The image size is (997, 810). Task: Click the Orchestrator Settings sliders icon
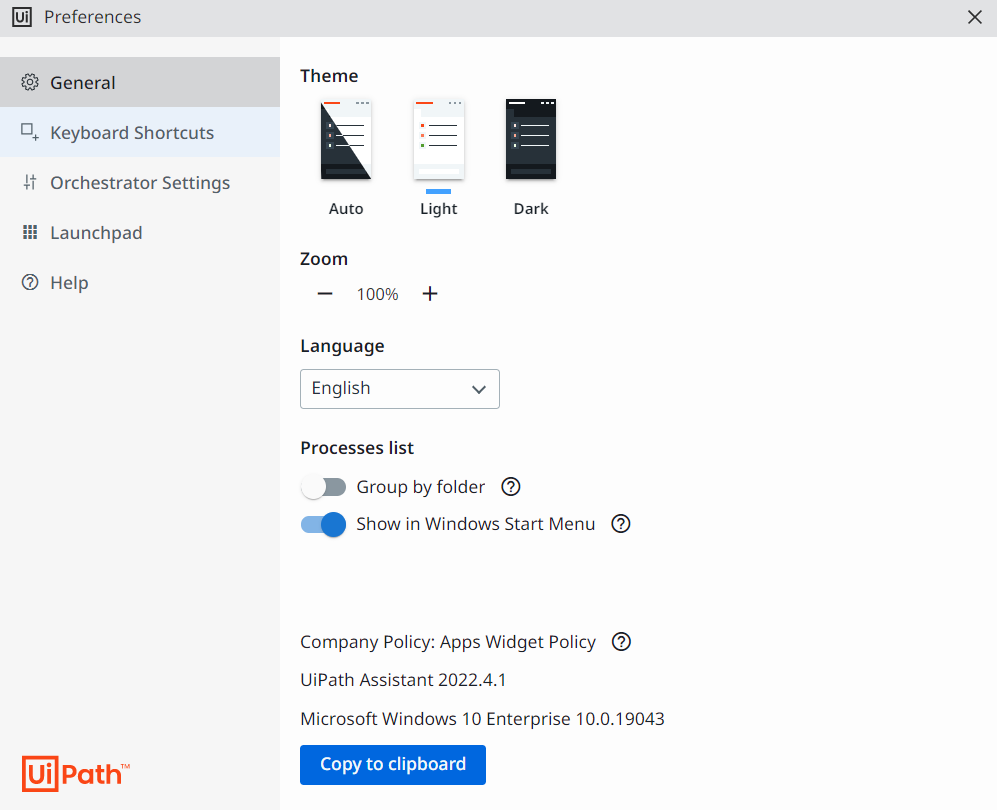tap(30, 182)
